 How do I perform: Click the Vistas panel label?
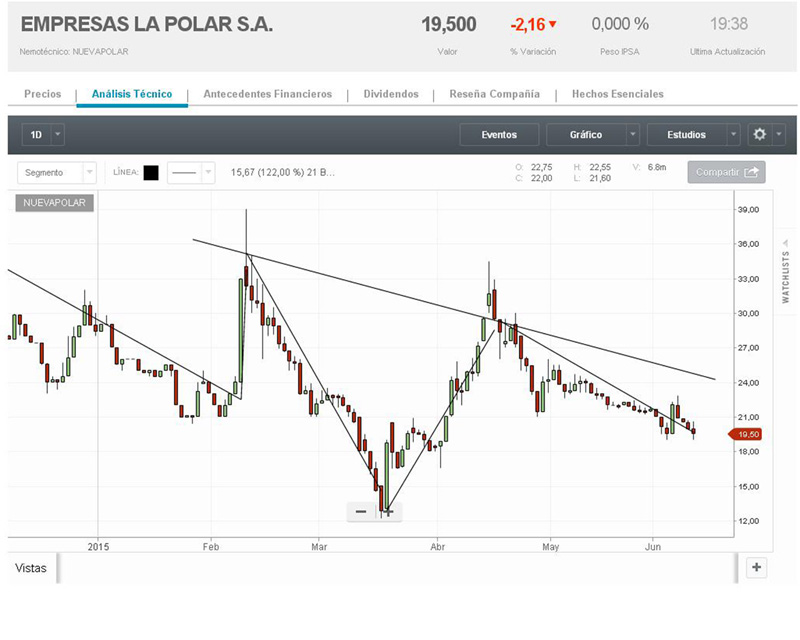pos(31,568)
